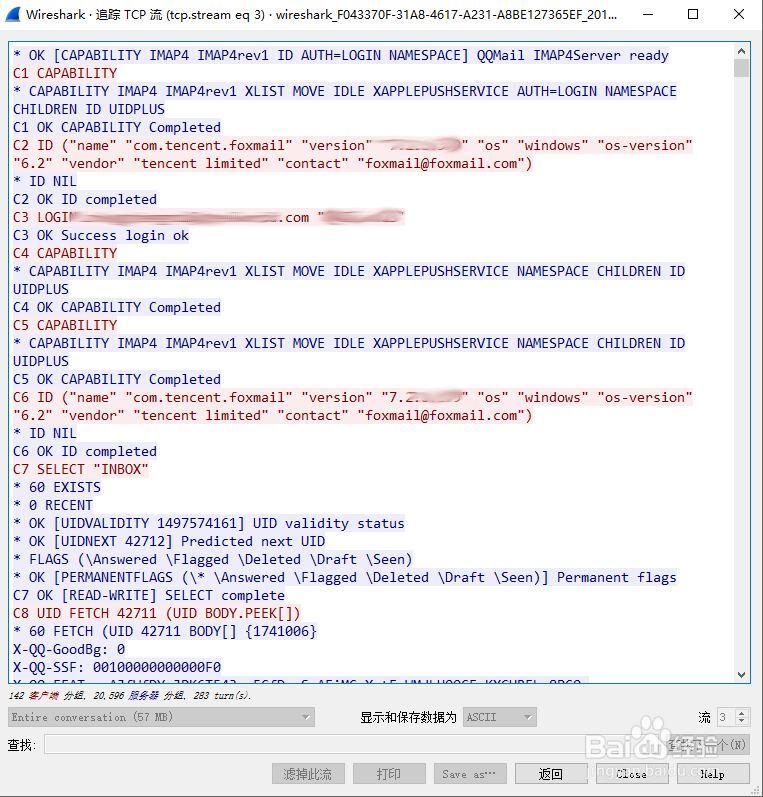
Task: Click the stream number field showing 3
Action: tap(726, 717)
